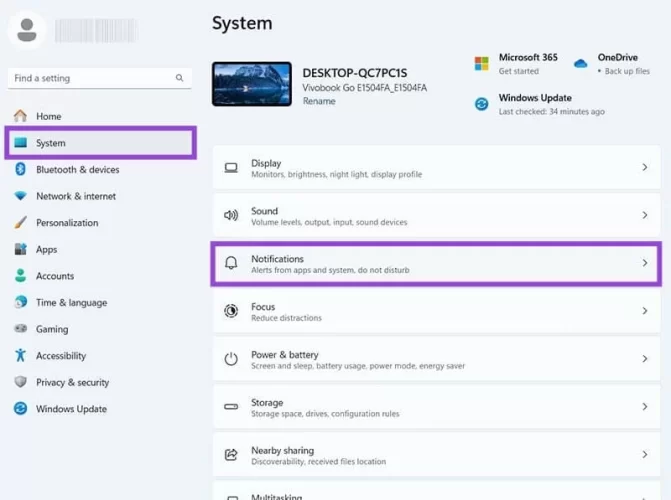Viewport: 671px width, 500px height.
Task: Go to Privacy & security section
Action: pyautogui.click(x=72, y=382)
